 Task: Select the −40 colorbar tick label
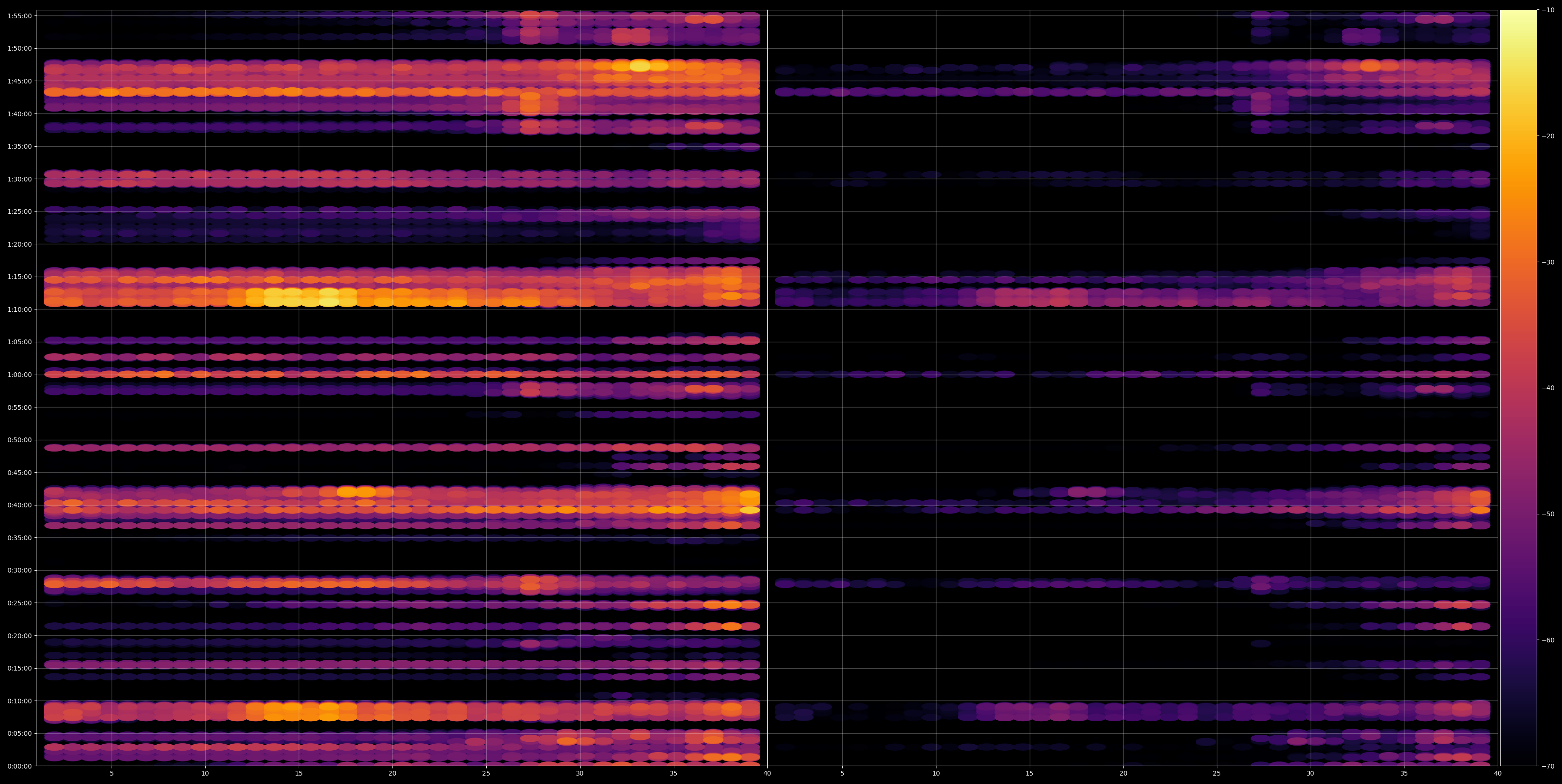pyautogui.click(x=1548, y=388)
